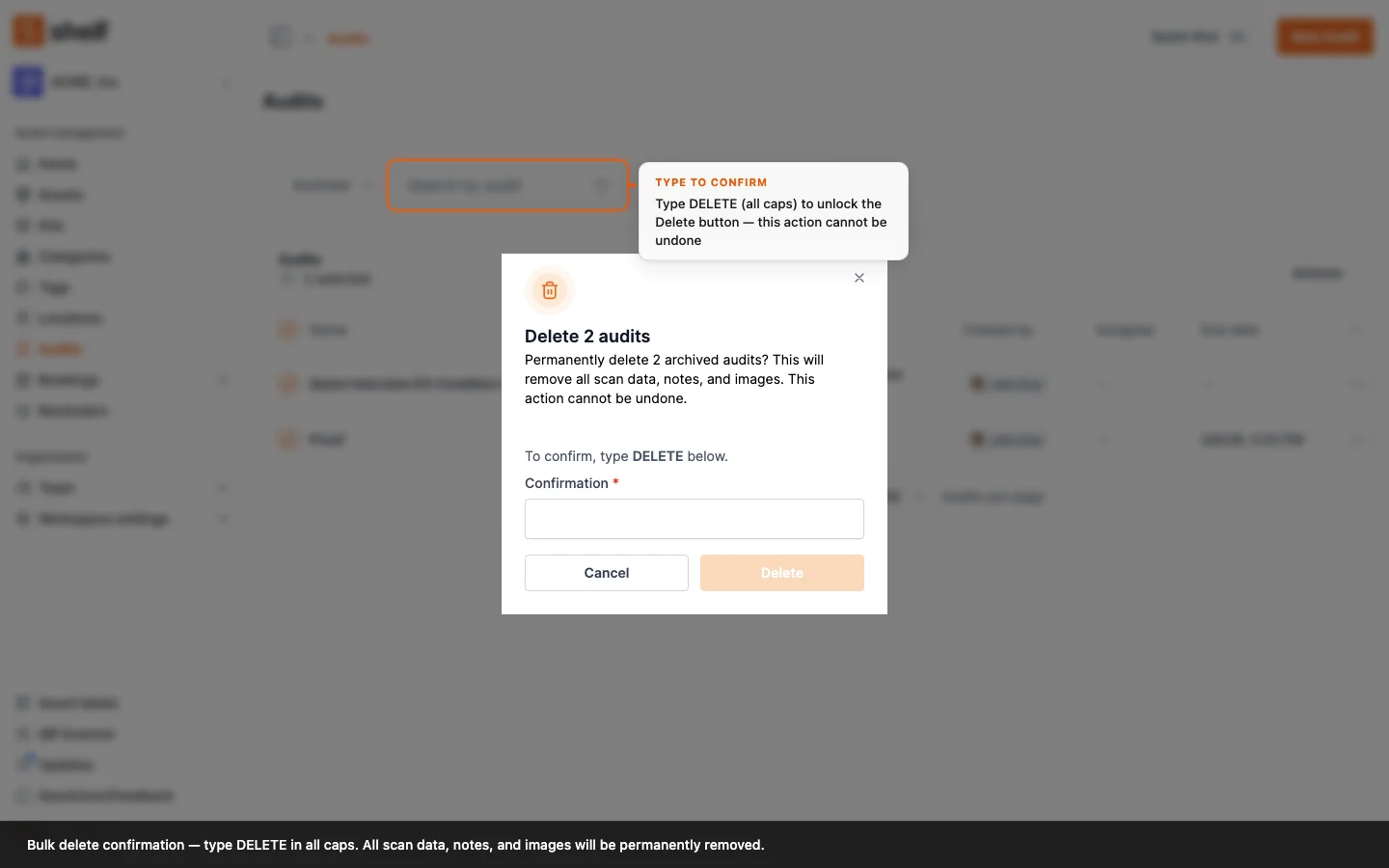Image resolution: width=1389 pixels, height=868 pixels.
Task: Toggle the select-all audits checkbox
Action: pos(287,330)
